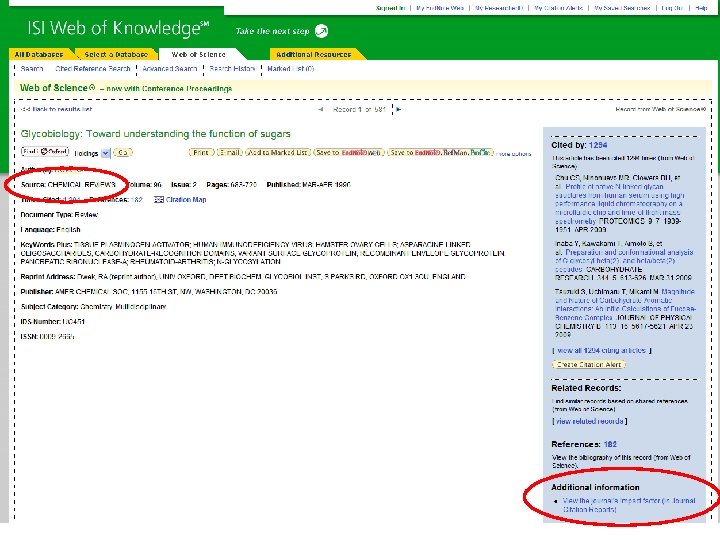Click Create Citation Alert button
Image resolution: width=720 pixels, height=540 pixels.
[589, 365]
